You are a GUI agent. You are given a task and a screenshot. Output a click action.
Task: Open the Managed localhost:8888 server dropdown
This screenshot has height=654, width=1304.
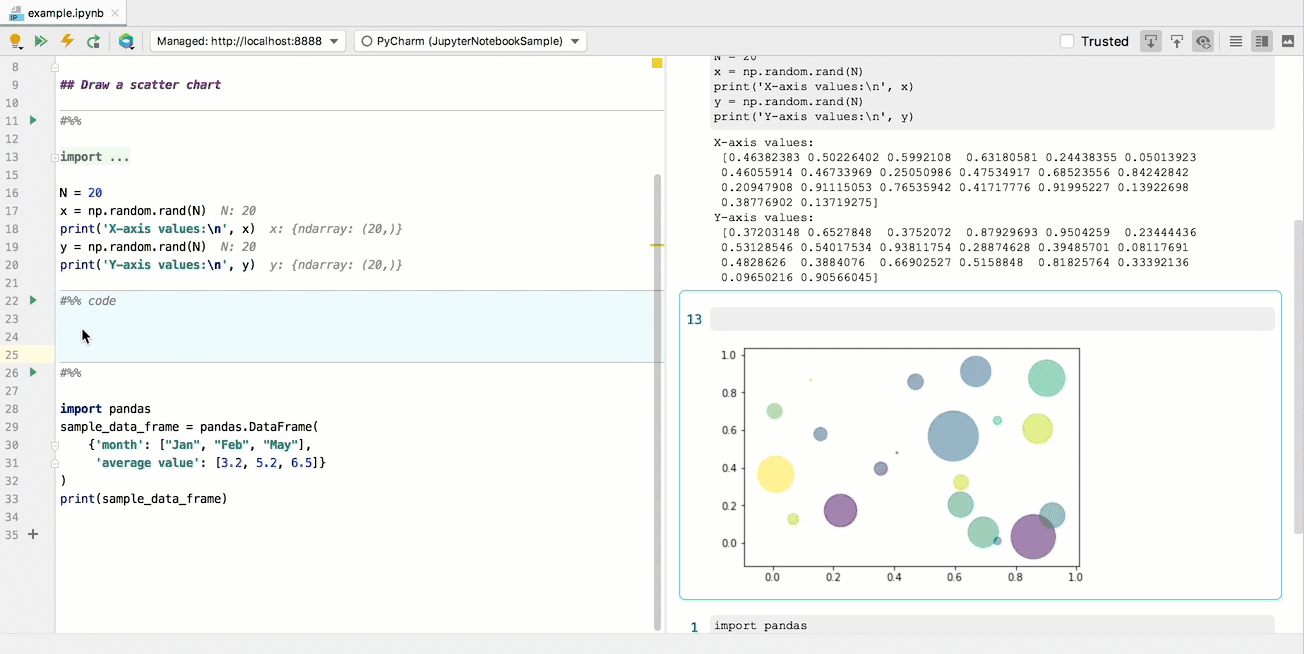[246, 41]
